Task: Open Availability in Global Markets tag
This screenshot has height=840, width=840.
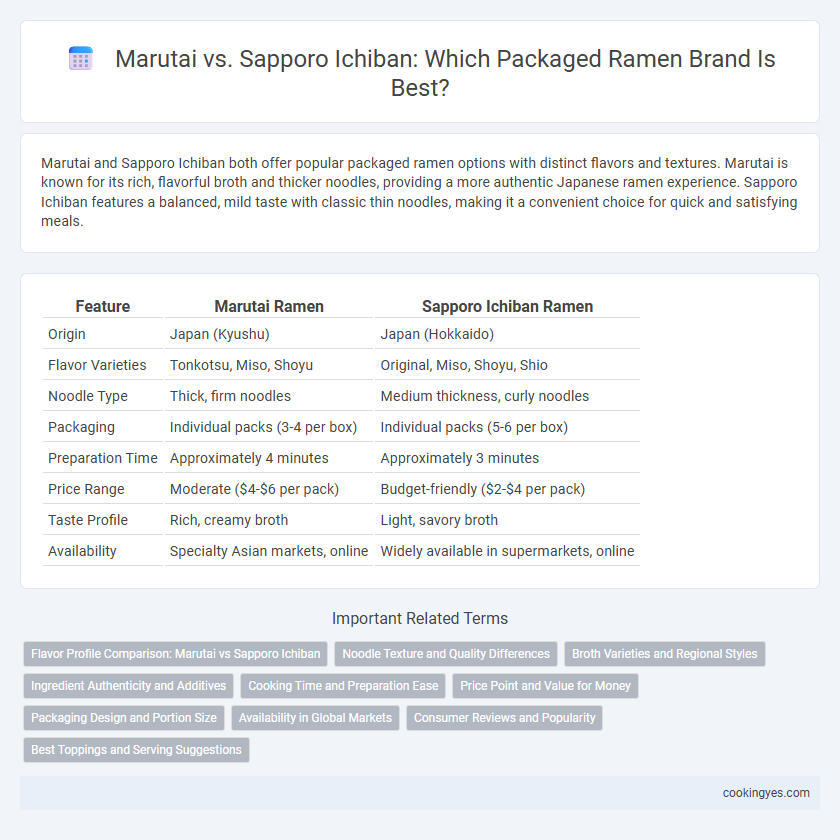Action: (x=315, y=718)
